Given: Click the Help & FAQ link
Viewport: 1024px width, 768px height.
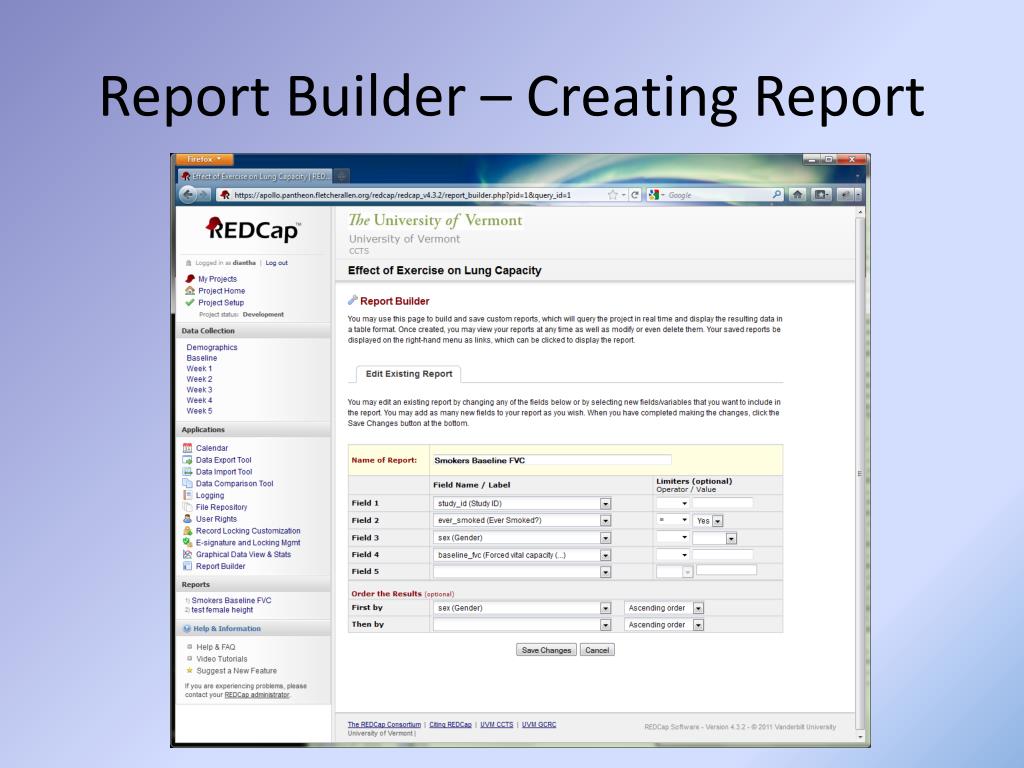Looking at the screenshot, I should (216, 647).
